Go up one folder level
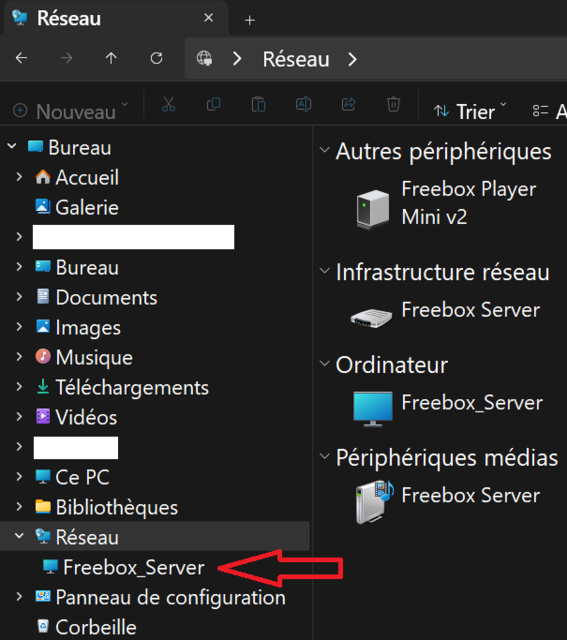567x640 pixels. (x=111, y=58)
